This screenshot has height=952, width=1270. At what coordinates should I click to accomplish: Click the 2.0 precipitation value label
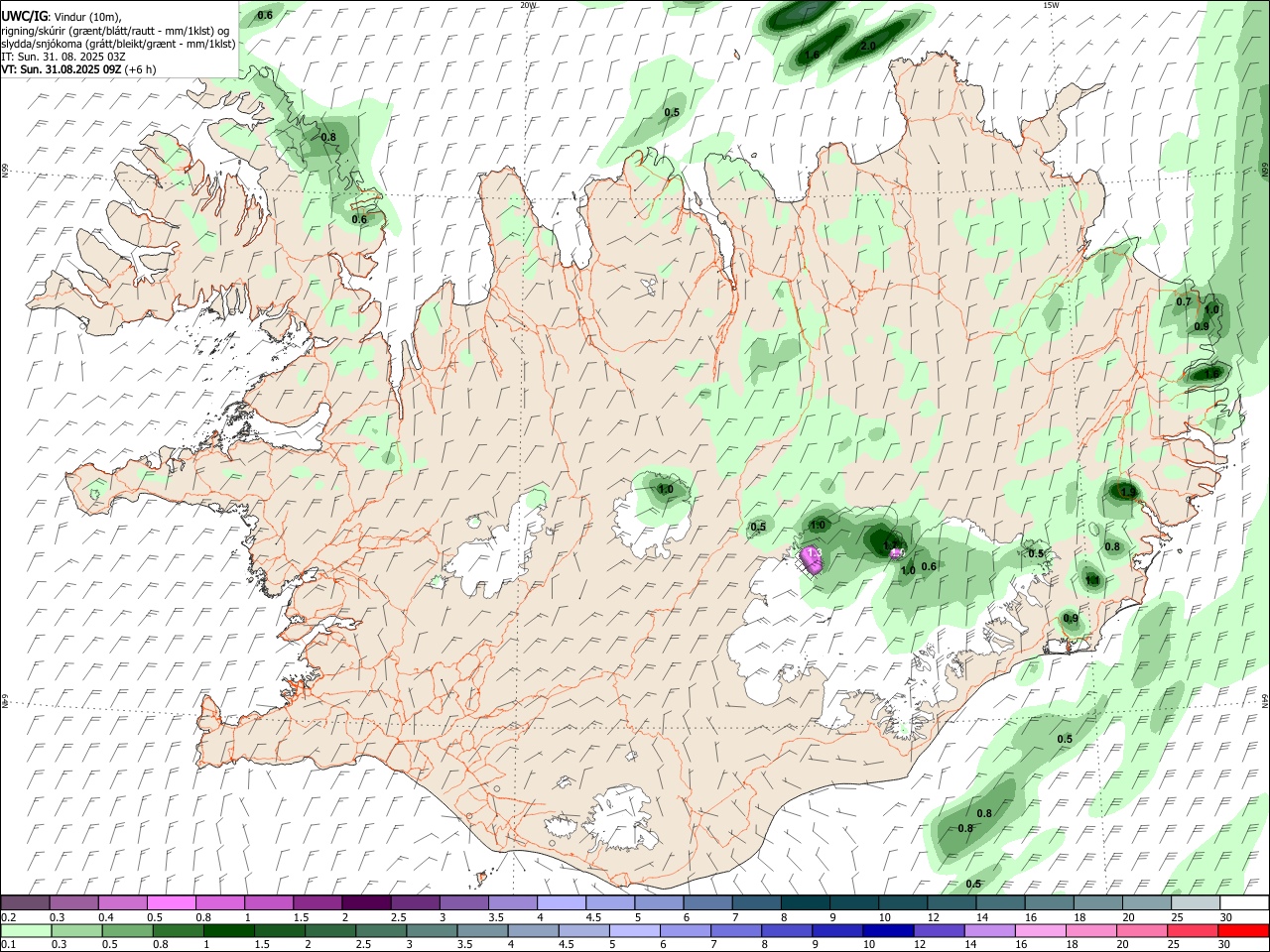pyautogui.click(x=867, y=46)
